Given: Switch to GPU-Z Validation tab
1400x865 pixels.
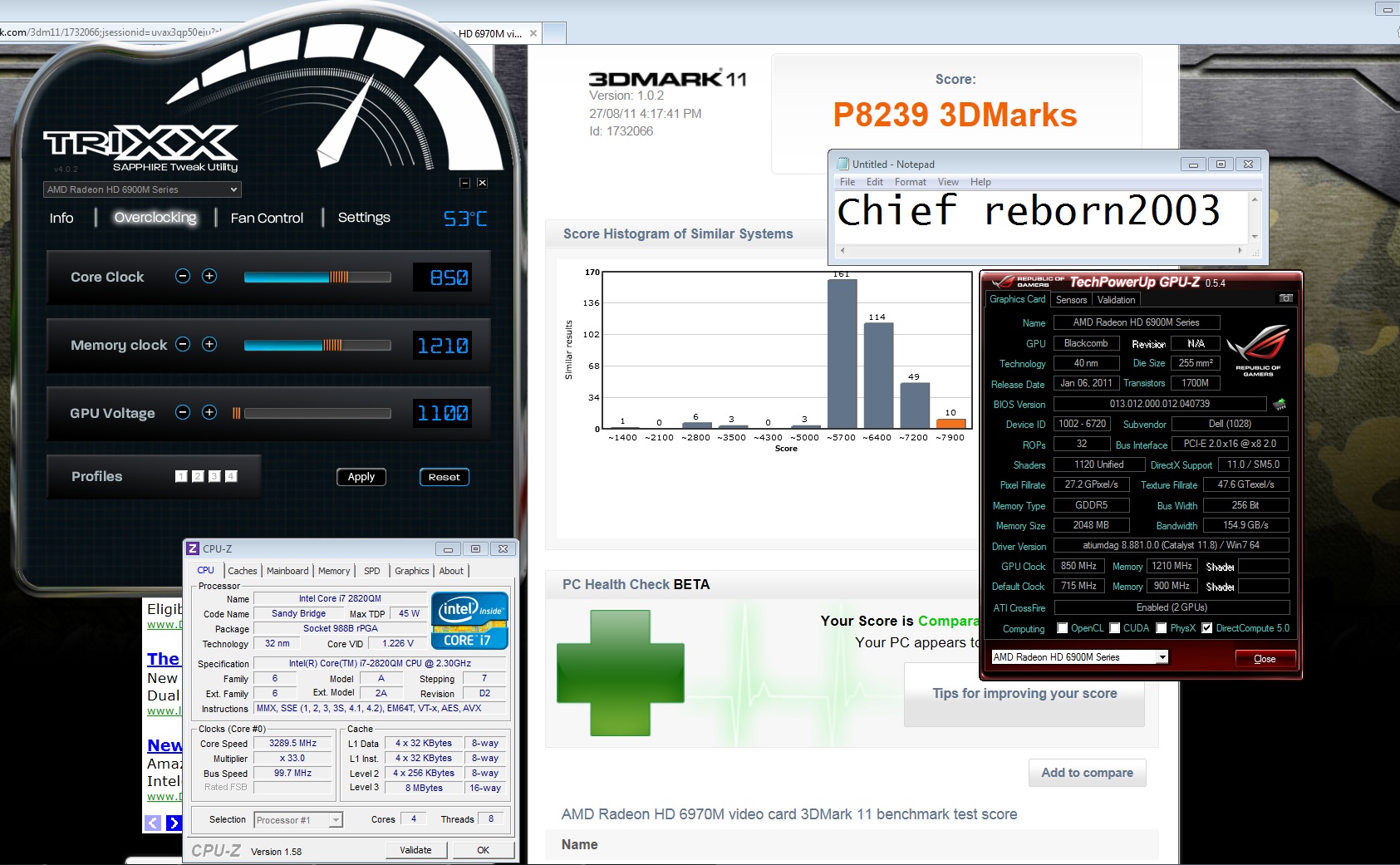Looking at the screenshot, I should (x=1116, y=300).
